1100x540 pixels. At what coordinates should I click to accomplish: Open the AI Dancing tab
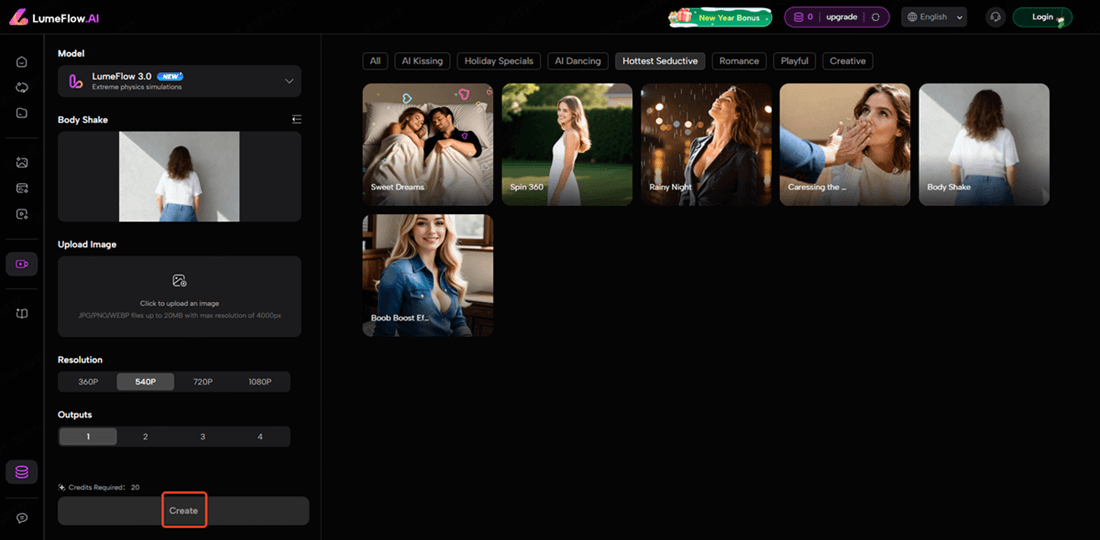577,61
